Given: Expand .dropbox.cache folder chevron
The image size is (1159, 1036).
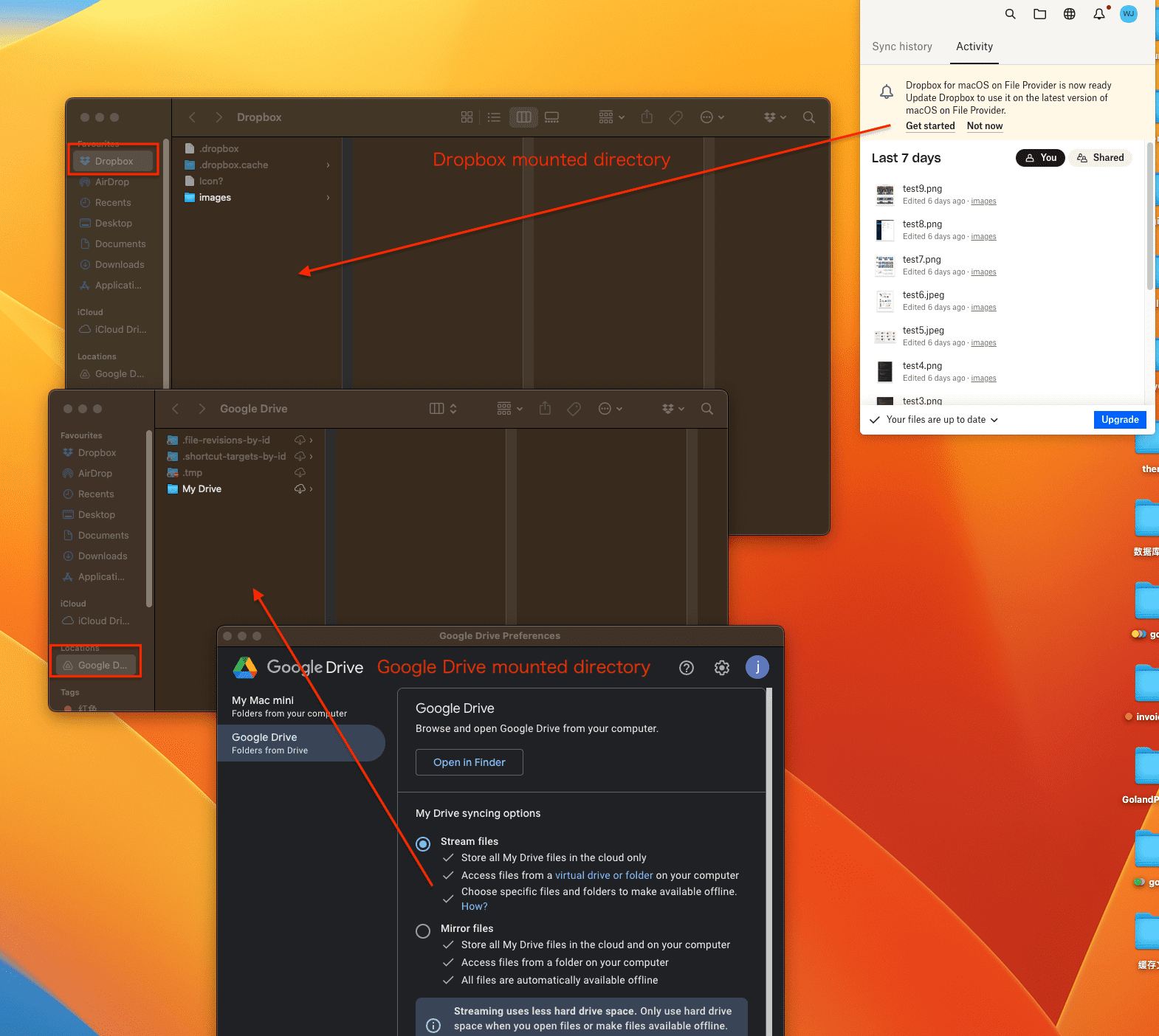Looking at the screenshot, I should click(x=328, y=165).
